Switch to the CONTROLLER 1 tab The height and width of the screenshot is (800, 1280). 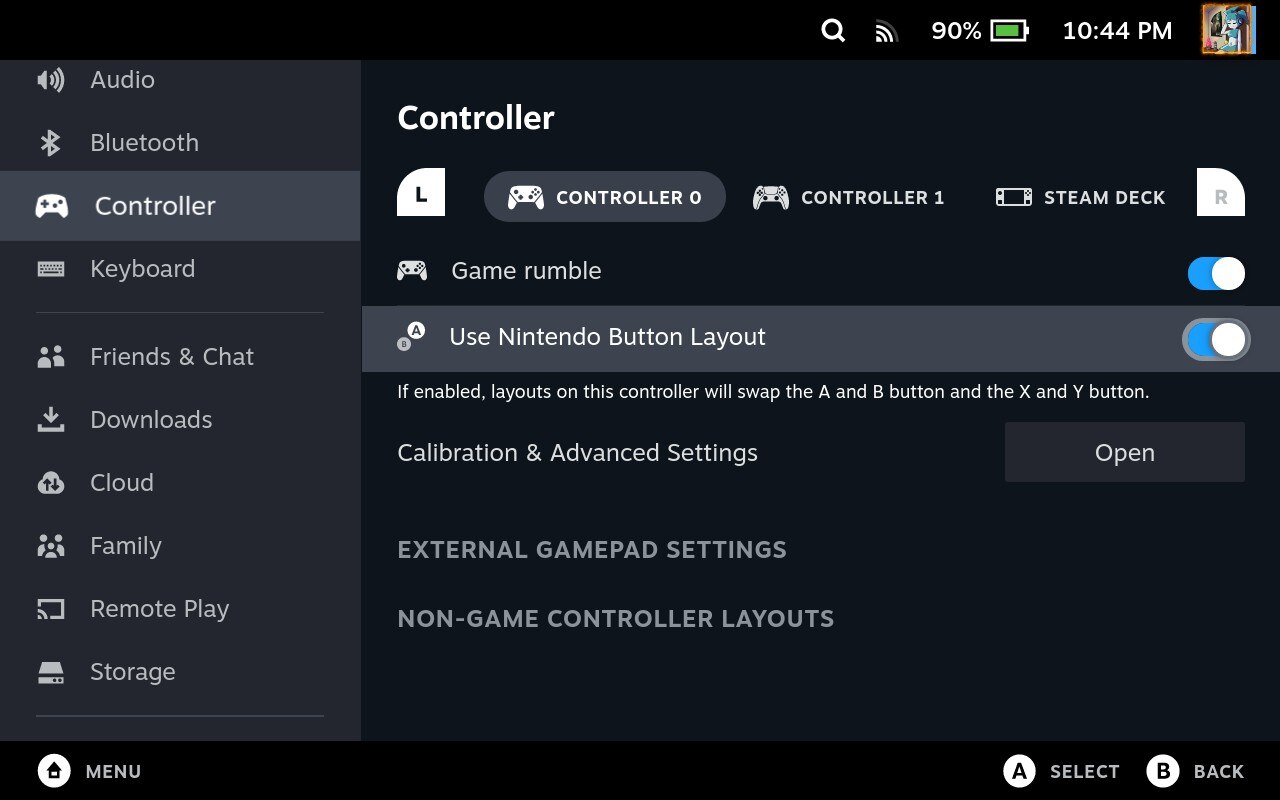pyautogui.click(x=848, y=197)
